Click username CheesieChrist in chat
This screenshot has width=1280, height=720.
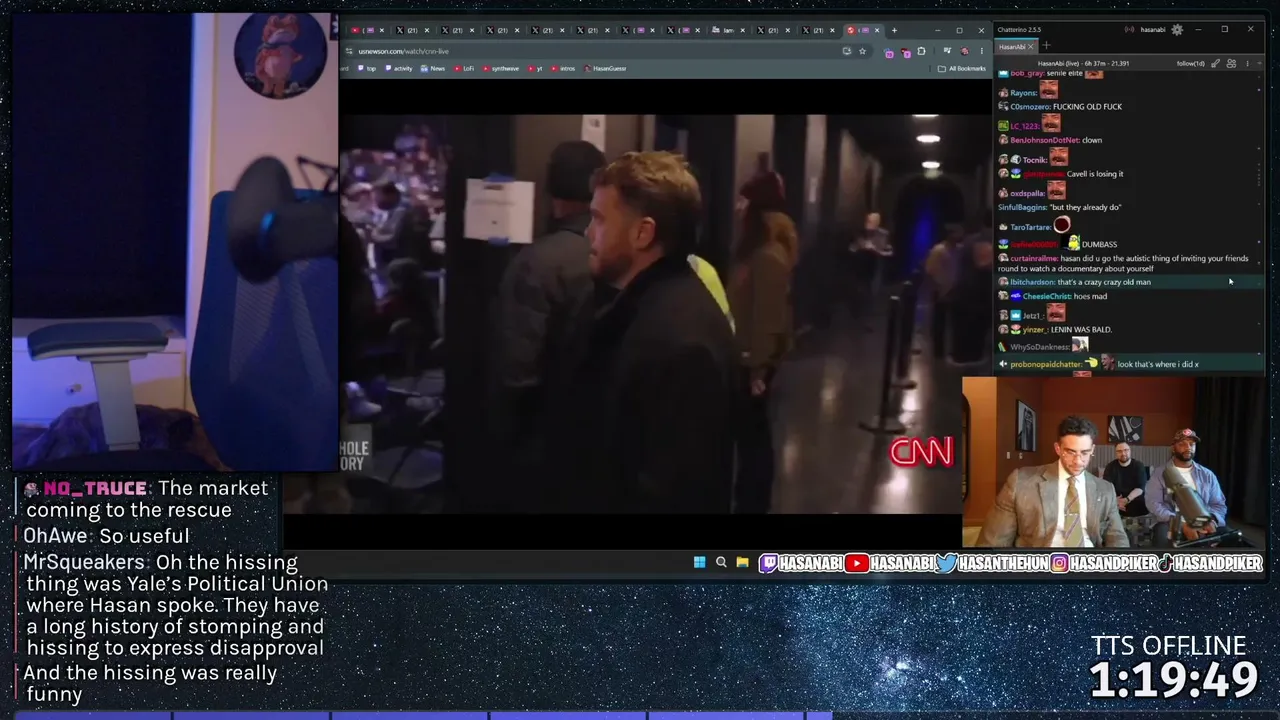click(x=1045, y=296)
